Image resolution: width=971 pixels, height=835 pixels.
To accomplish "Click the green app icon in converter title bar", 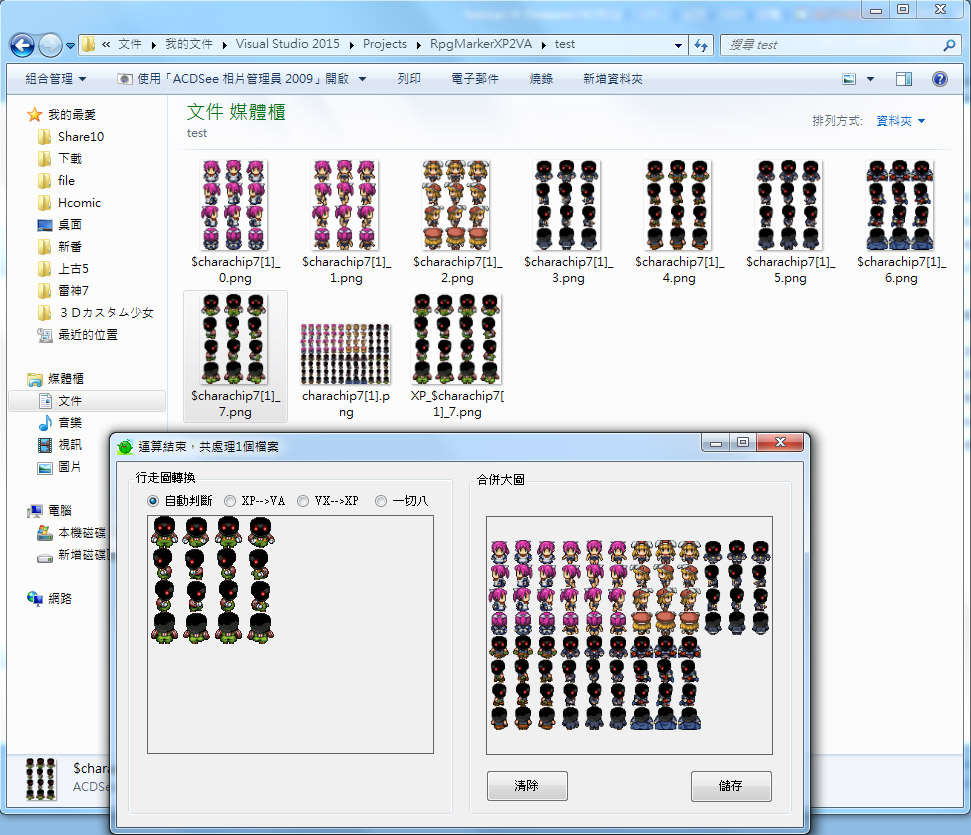I will pos(125,446).
